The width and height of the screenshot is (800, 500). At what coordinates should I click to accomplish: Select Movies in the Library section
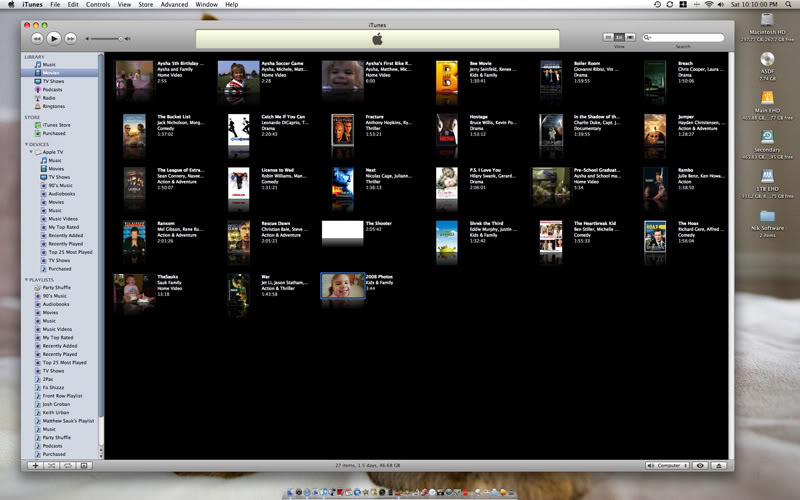tap(51, 73)
